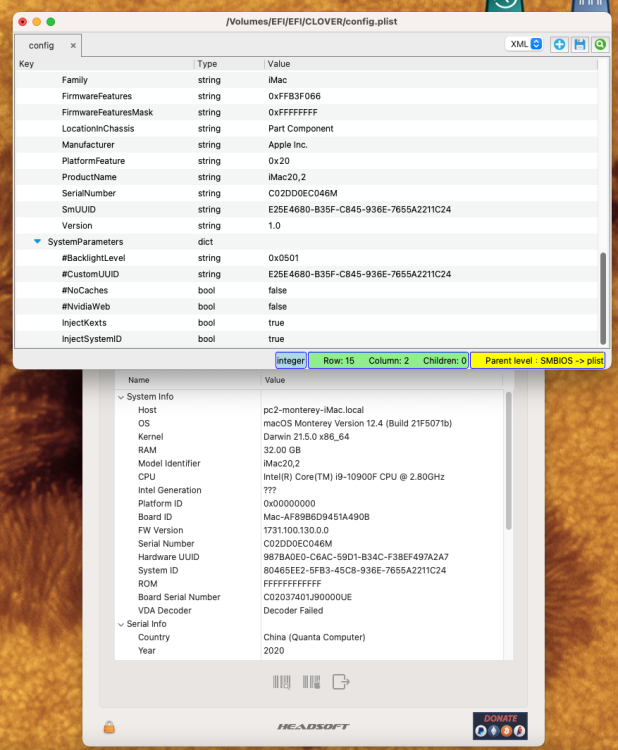Viewport: 618px width, 750px height.
Task: Close the config tab with its x
Action: [x=73, y=45]
